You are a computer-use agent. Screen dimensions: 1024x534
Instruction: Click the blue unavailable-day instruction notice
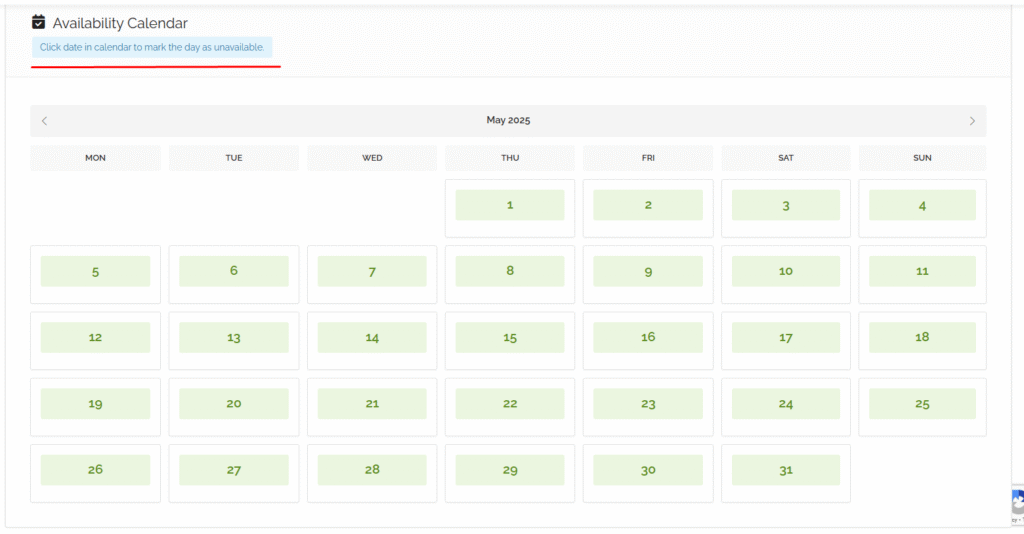click(152, 47)
